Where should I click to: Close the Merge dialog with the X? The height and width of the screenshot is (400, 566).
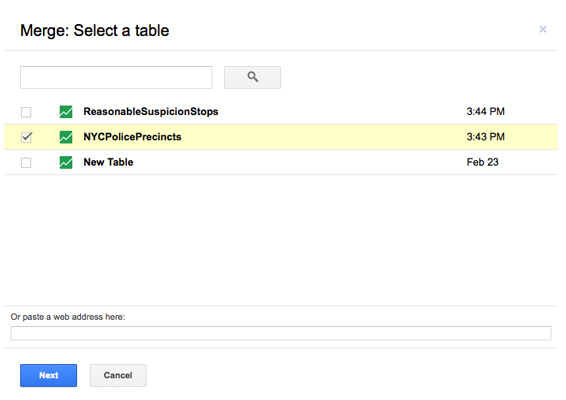(543, 29)
